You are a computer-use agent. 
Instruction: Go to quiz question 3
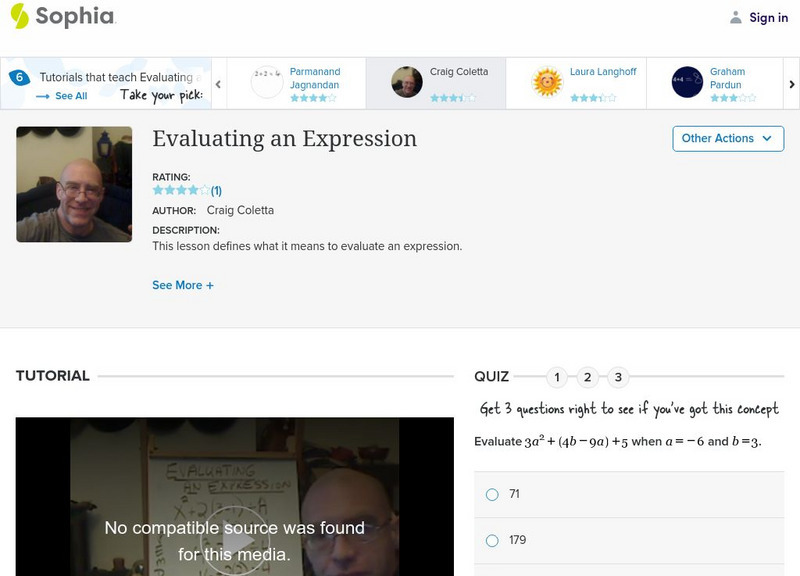[x=618, y=378]
